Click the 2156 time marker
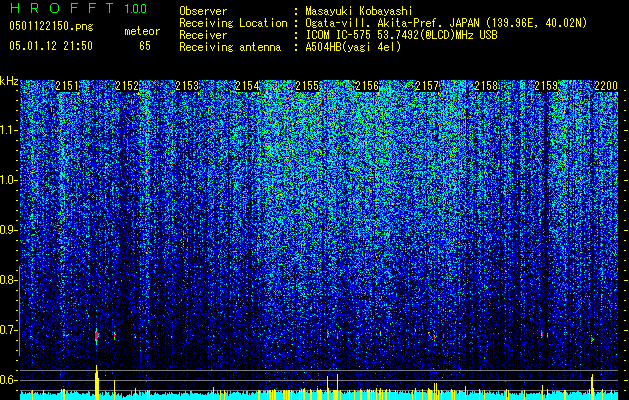The image size is (629, 400). click(367, 86)
